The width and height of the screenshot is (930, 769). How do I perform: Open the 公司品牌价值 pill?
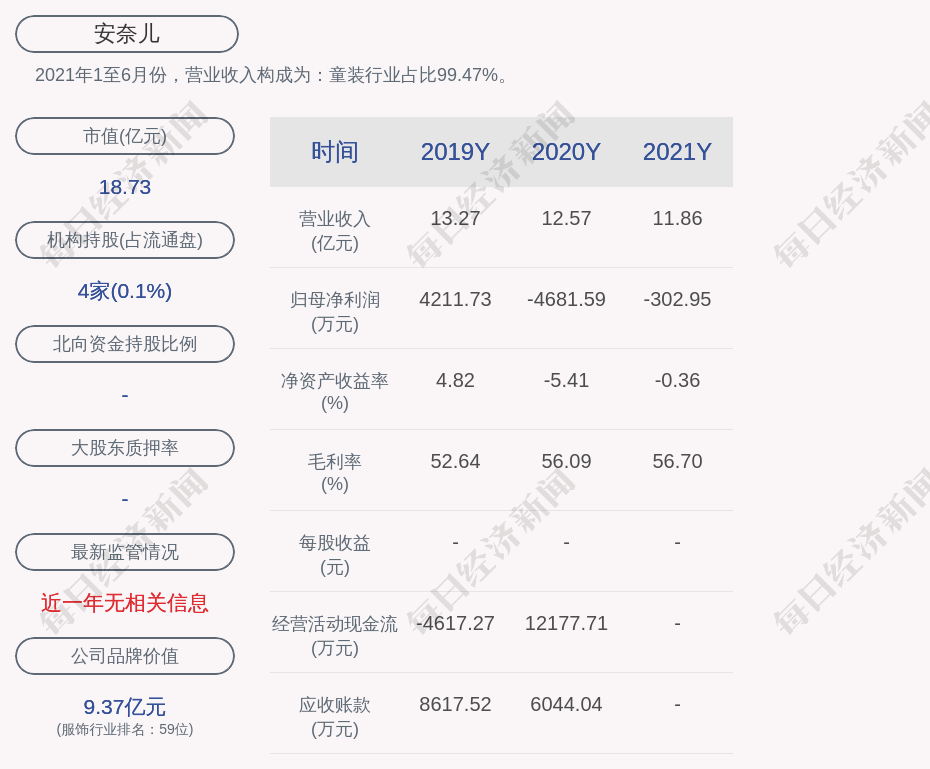coord(125,656)
